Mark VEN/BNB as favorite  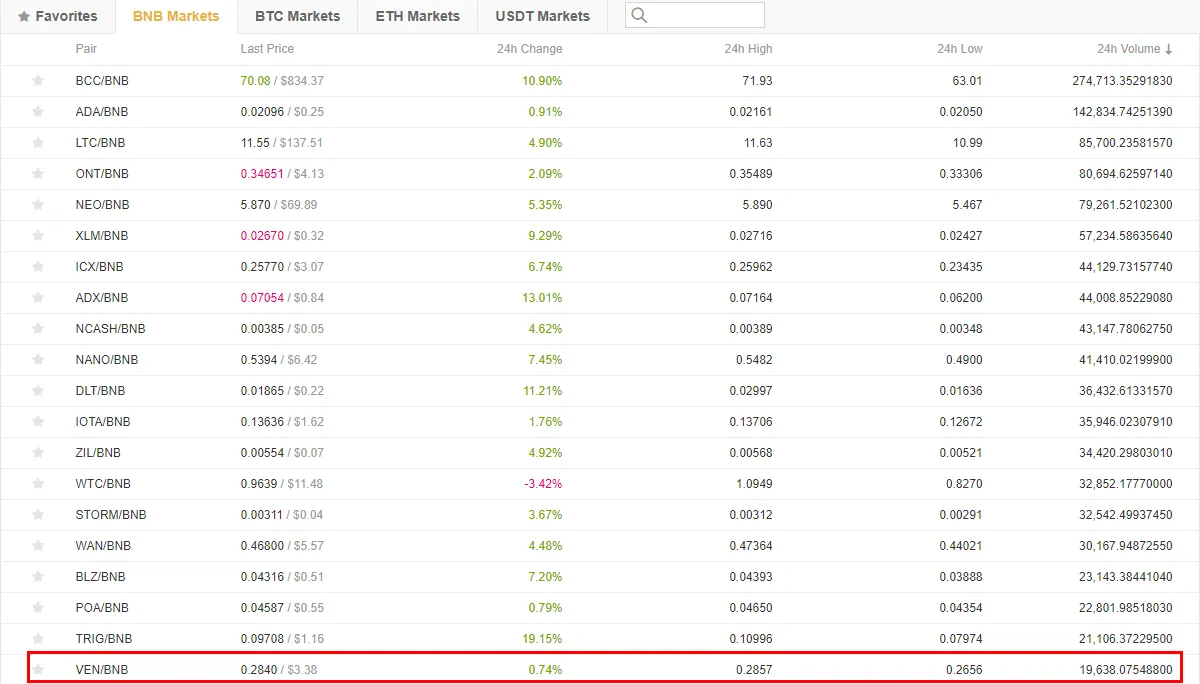(x=38, y=670)
